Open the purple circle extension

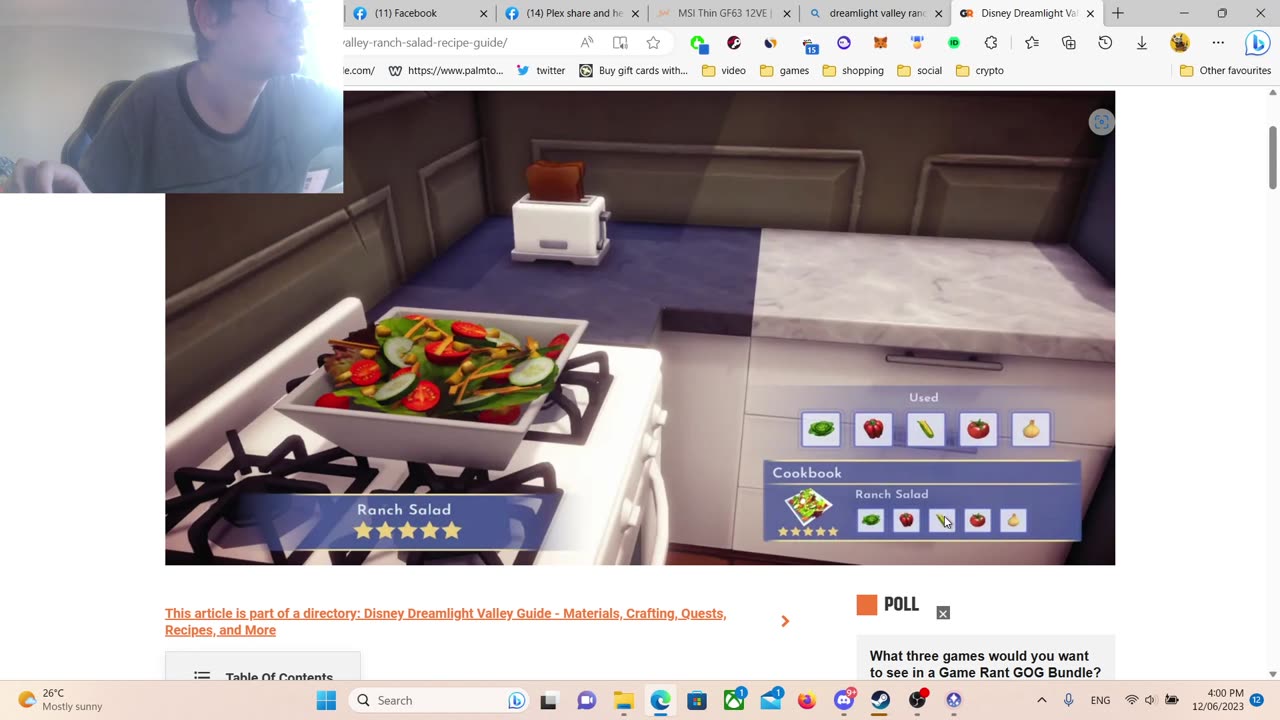pyautogui.click(x=844, y=43)
